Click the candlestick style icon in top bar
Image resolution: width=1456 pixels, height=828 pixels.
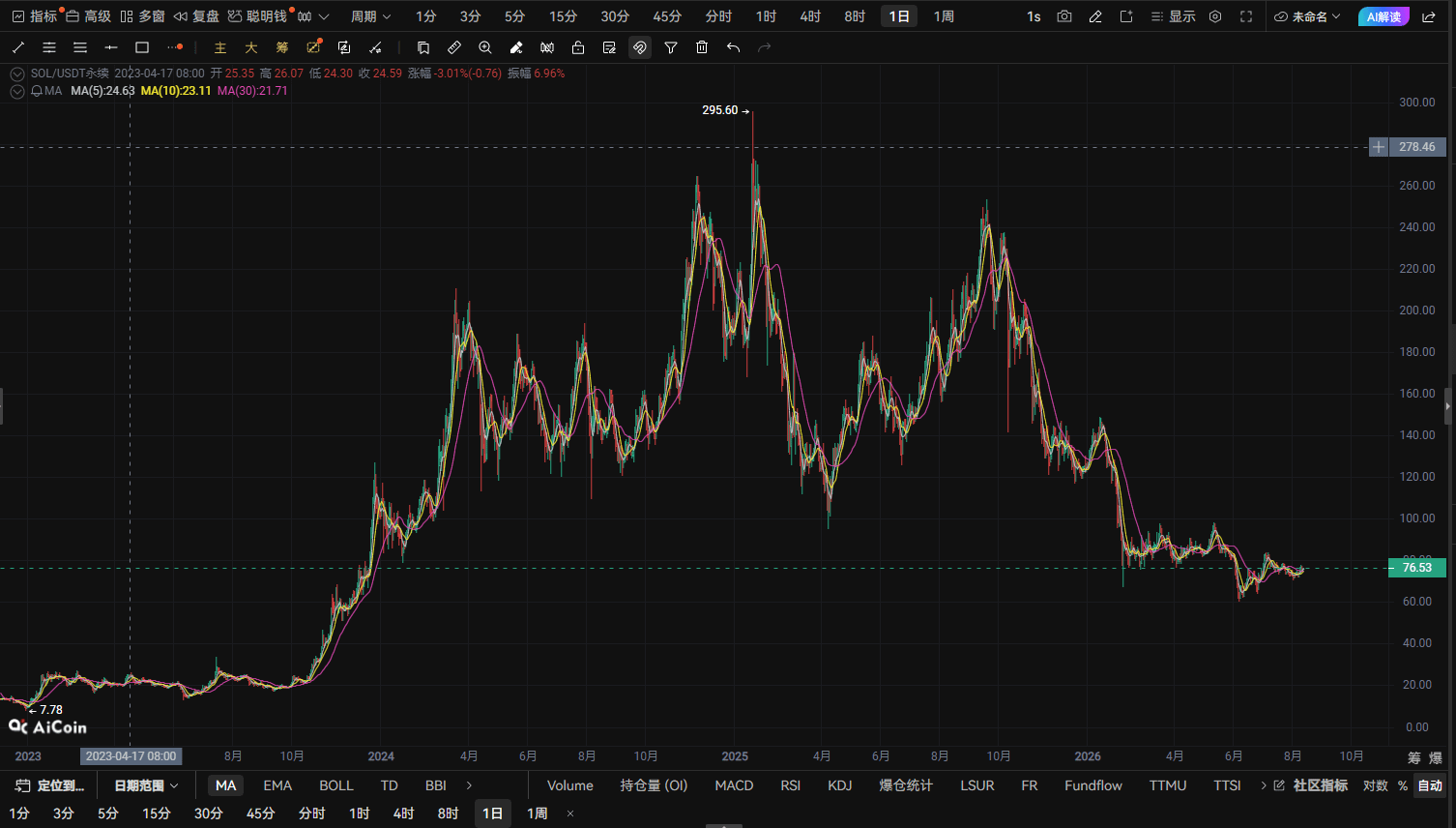pyautogui.click(x=305, y=16)
